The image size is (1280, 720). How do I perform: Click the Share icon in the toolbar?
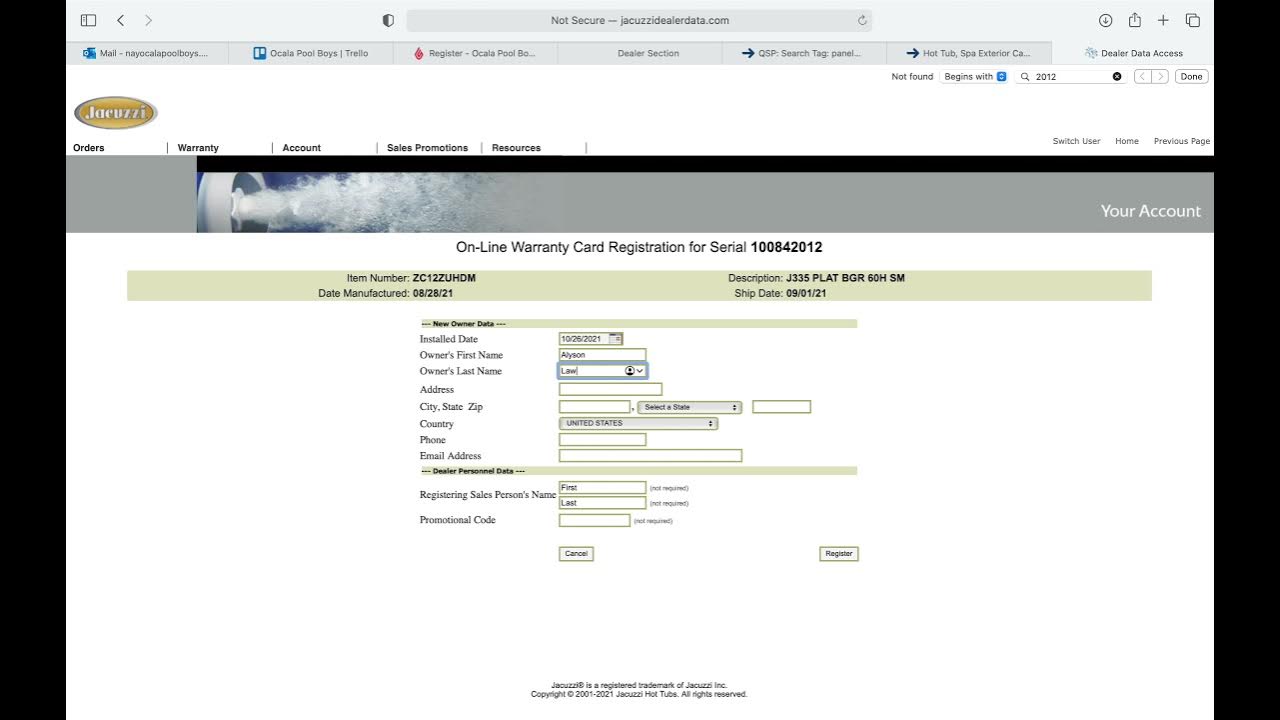pos(1135,20)
